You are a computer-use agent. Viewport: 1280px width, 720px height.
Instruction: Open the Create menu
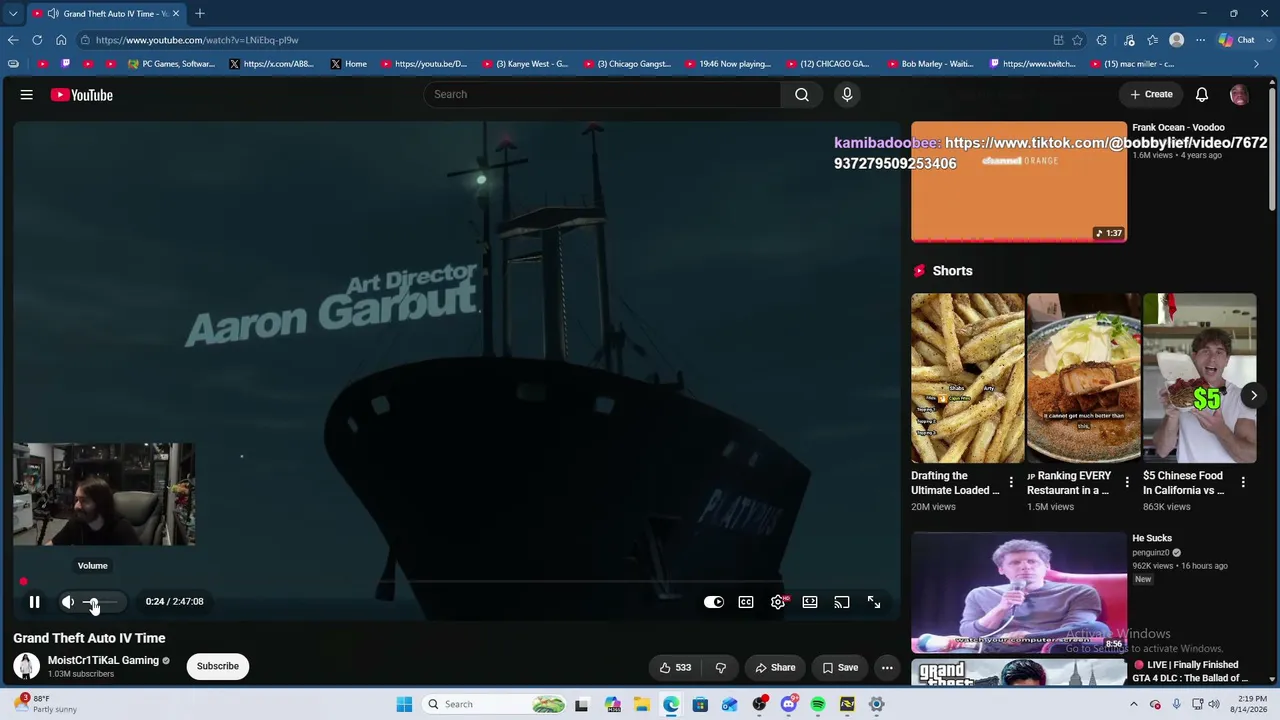pyautogui.click(x=1151, y=94)
